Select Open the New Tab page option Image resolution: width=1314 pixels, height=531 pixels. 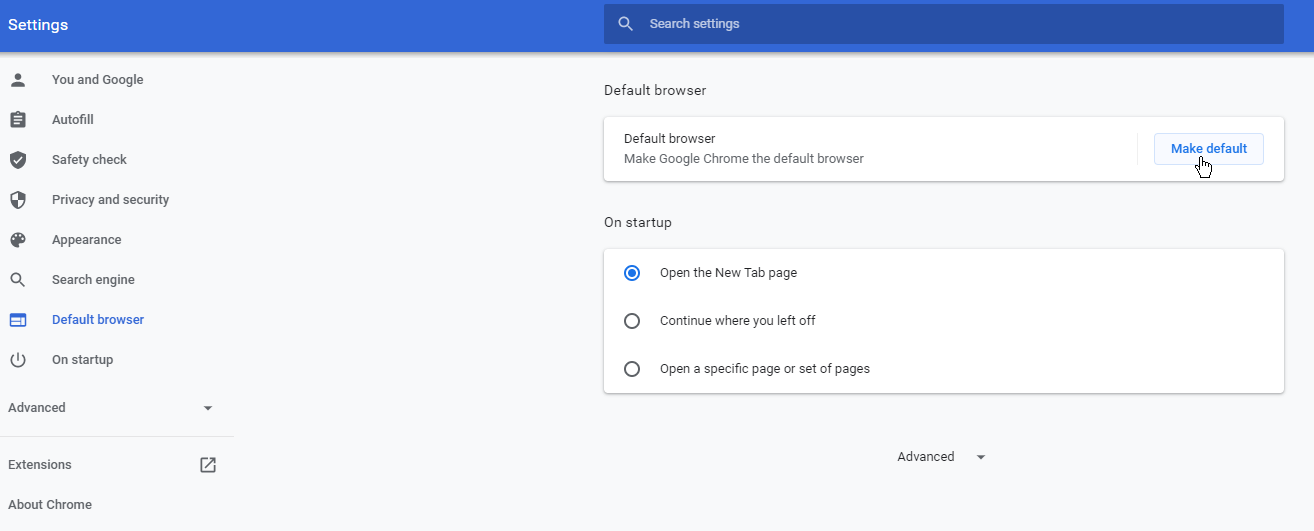[632, 273]
